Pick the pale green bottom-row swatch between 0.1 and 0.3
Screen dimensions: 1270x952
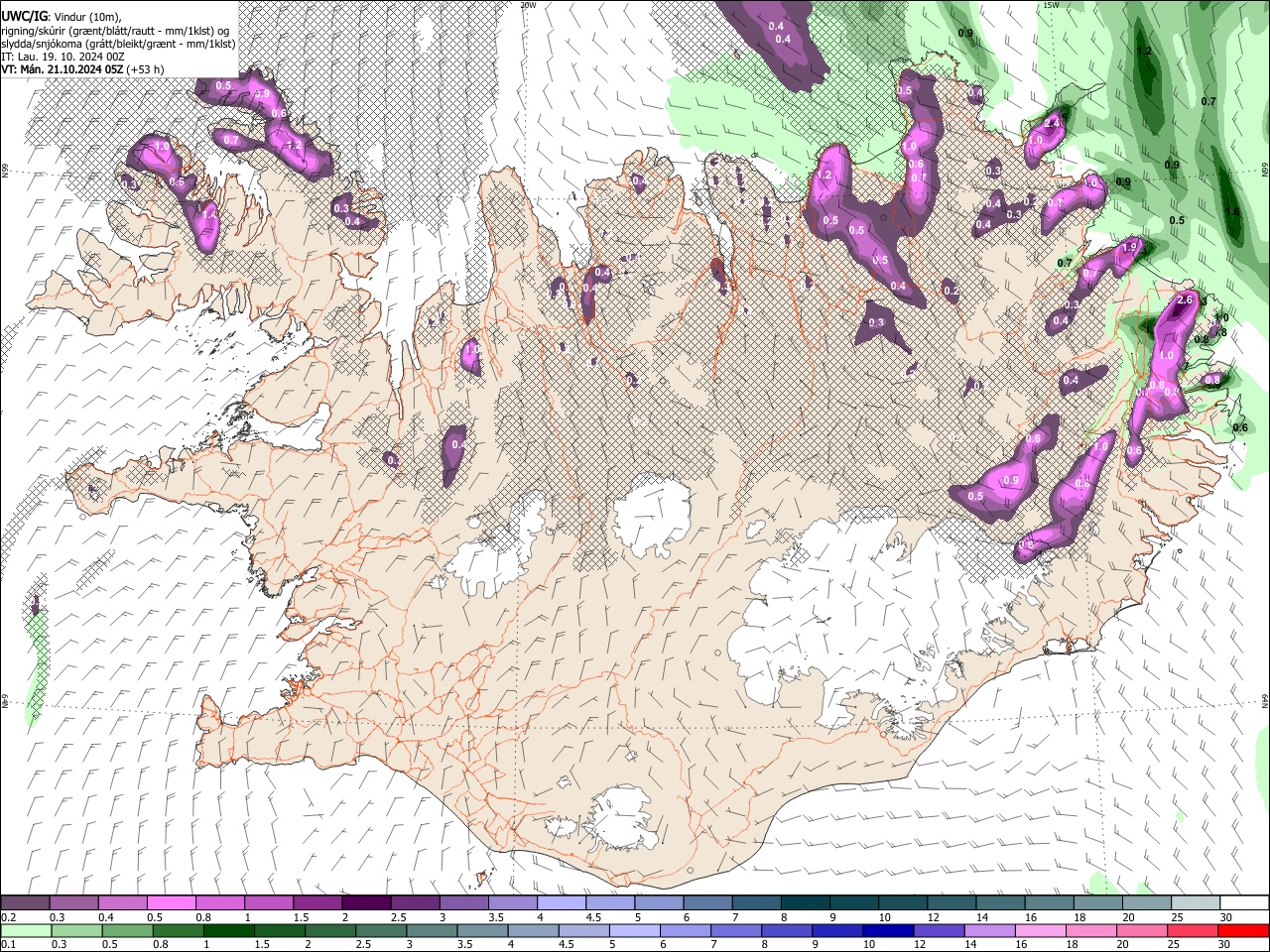(26, 930)
